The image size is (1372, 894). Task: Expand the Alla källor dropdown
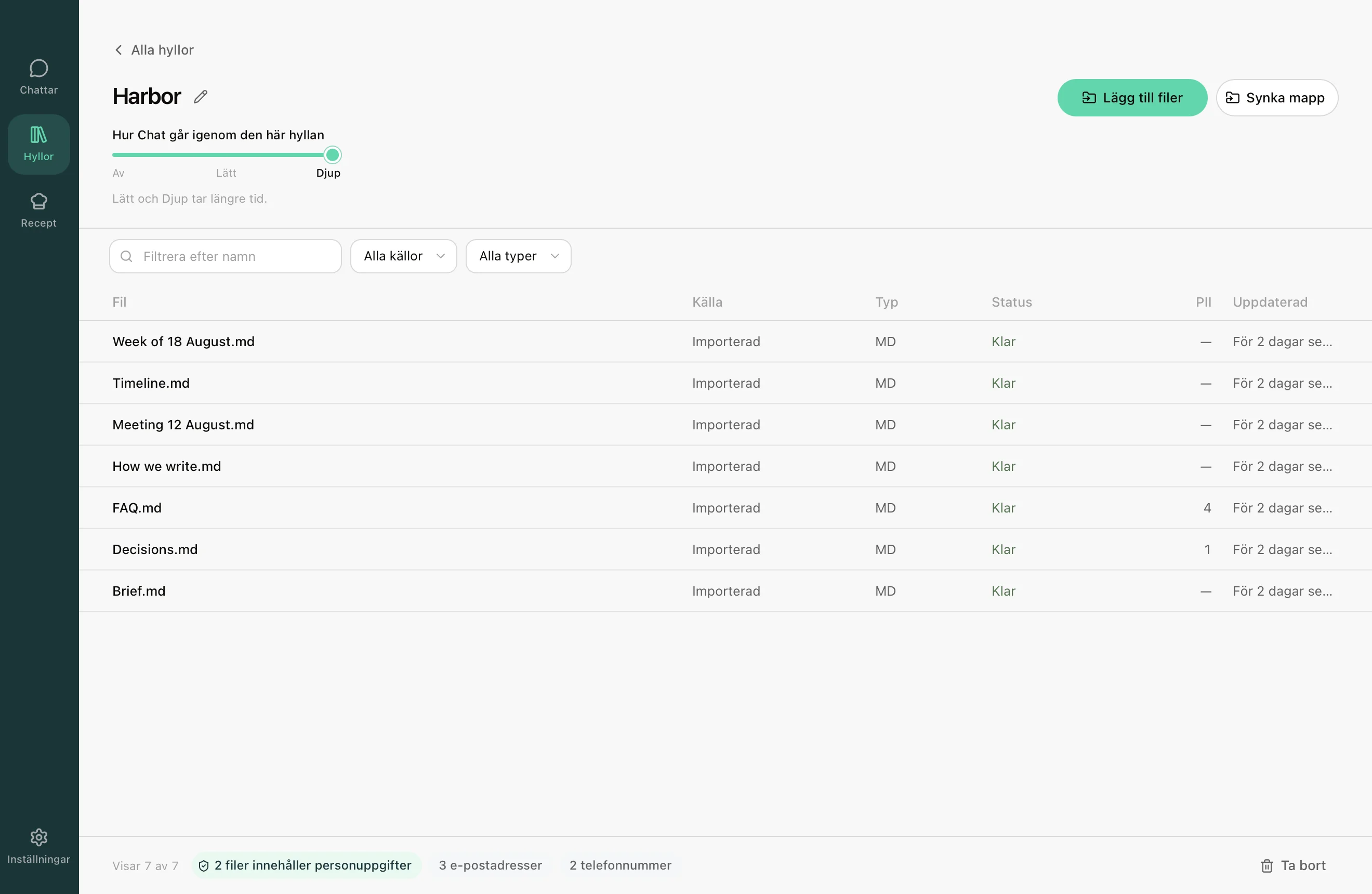[403, 256]
